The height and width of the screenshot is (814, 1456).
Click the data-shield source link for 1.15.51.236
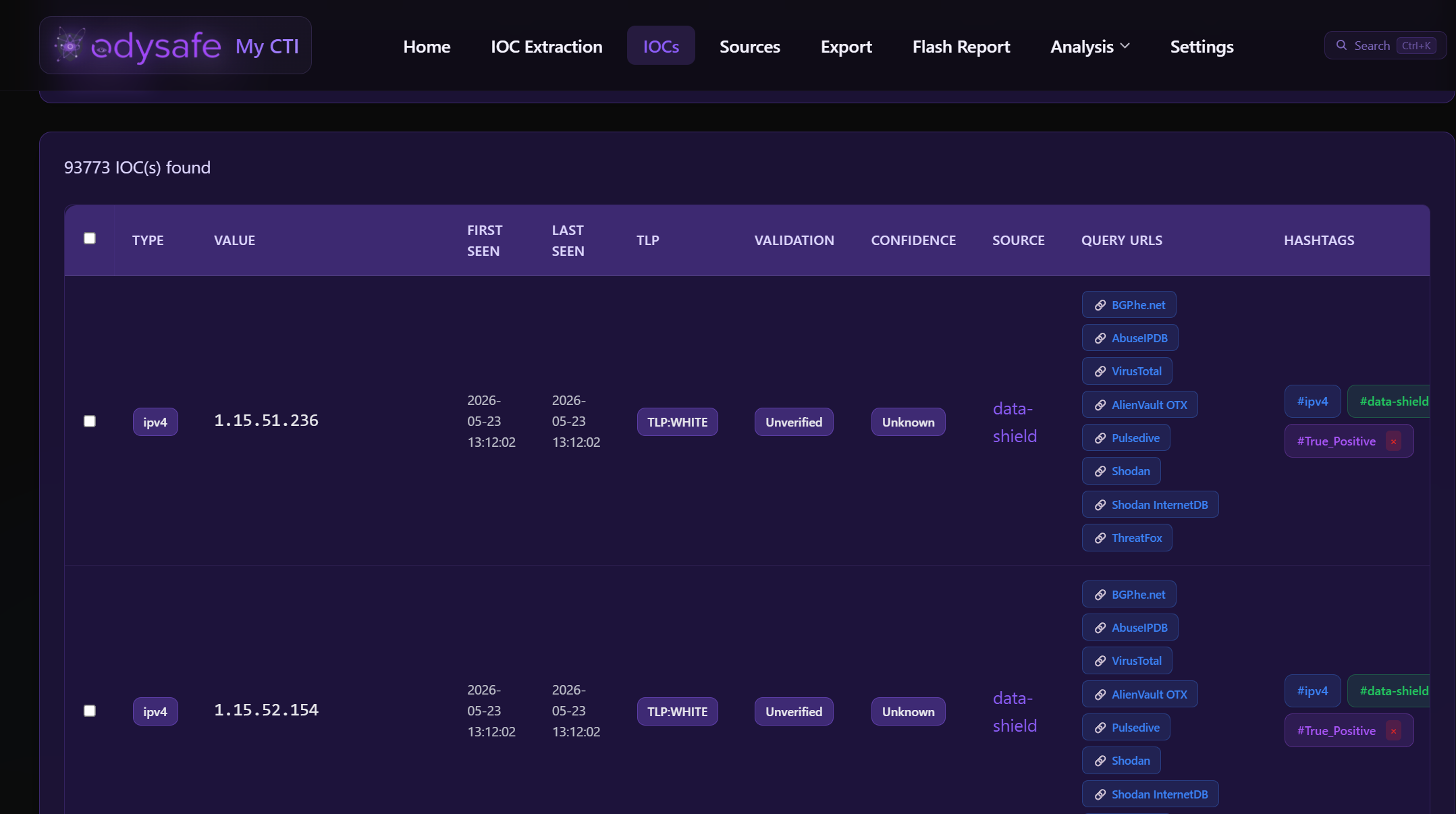[1015, 423]
